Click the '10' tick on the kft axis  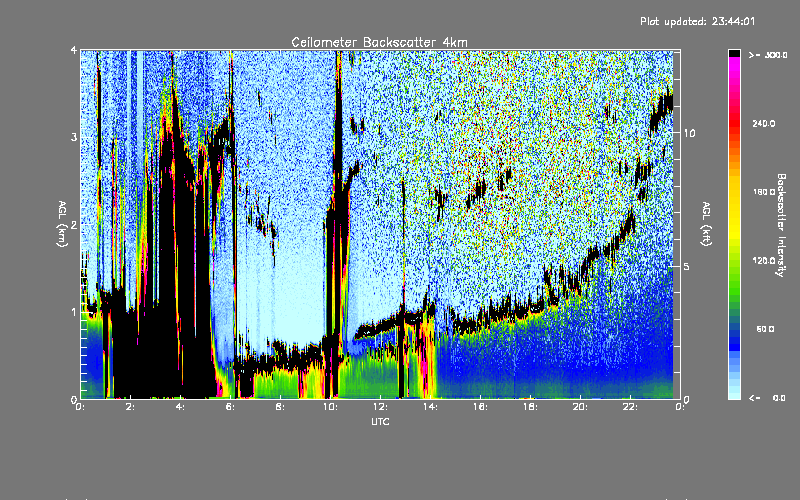pos(689,133)
